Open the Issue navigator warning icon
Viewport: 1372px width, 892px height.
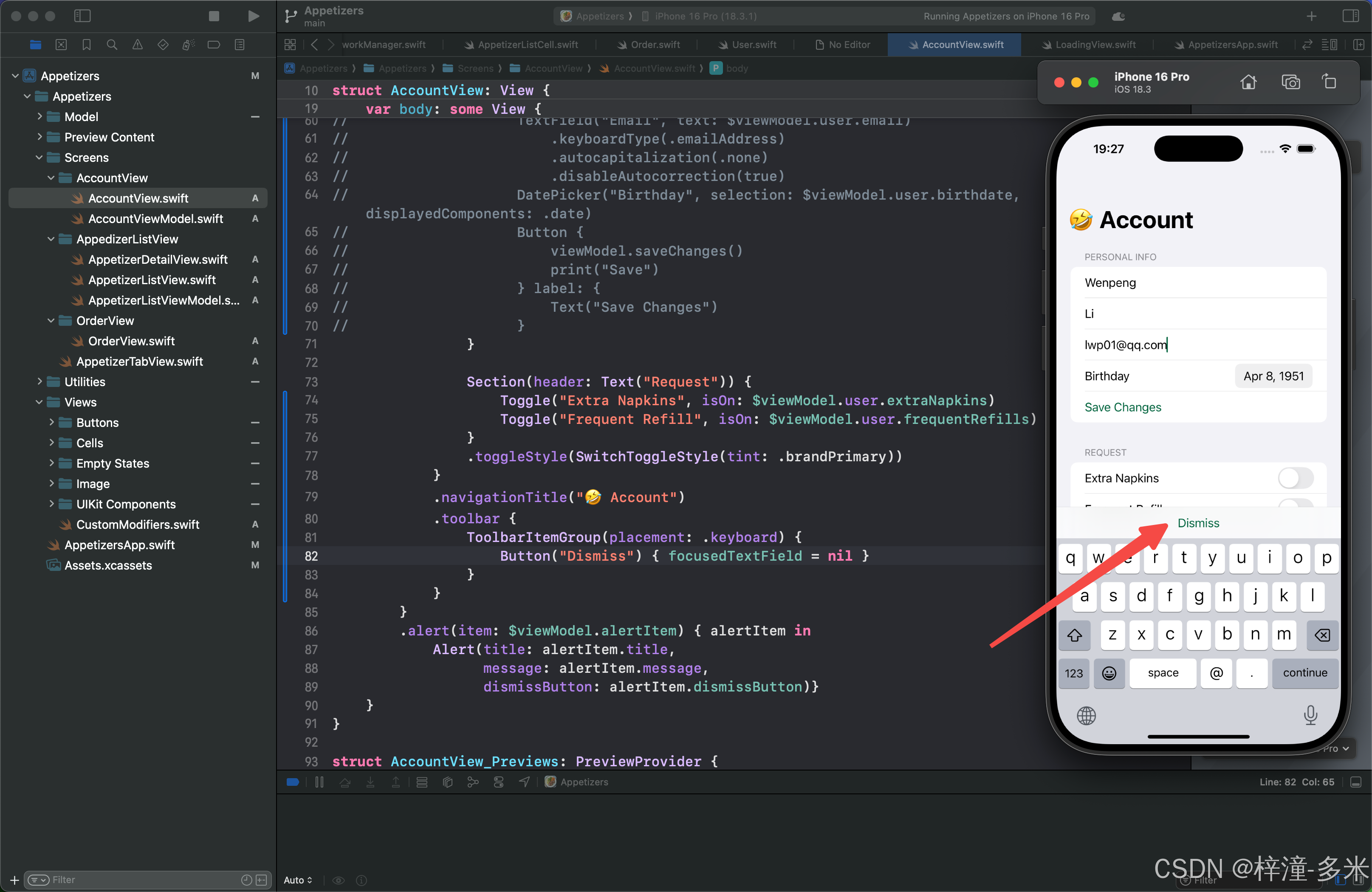coord(137,45)
